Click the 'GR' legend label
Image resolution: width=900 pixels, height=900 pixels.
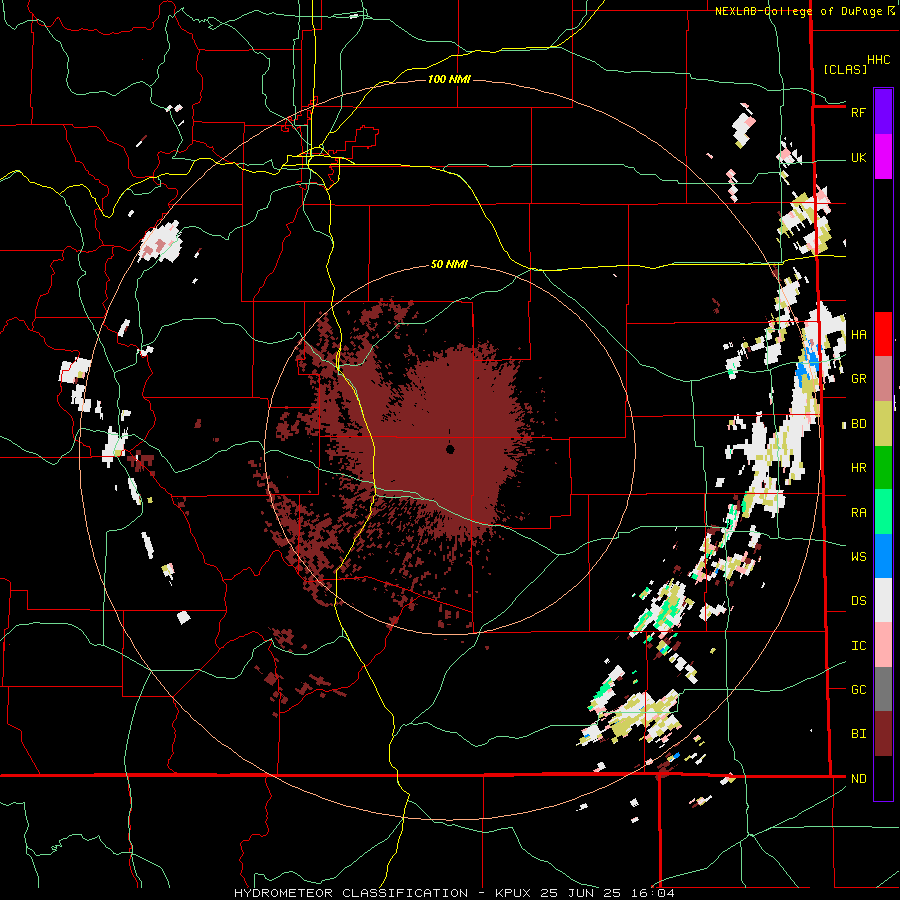pos(858,379)
